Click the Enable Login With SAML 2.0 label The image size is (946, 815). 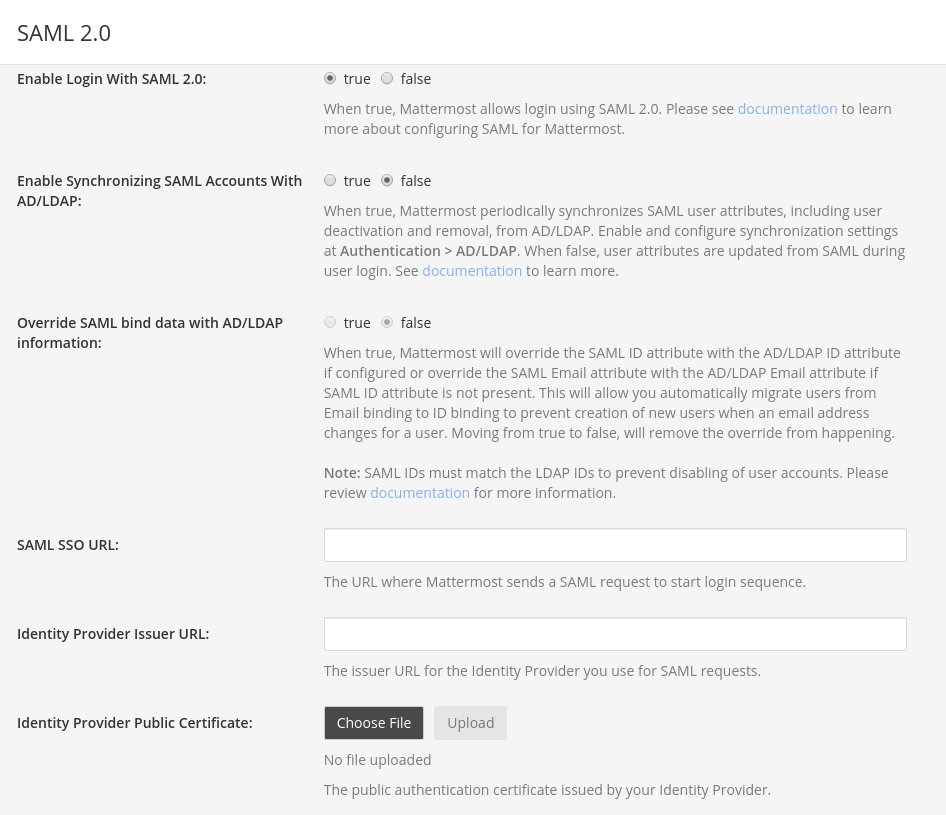point(110,78)
